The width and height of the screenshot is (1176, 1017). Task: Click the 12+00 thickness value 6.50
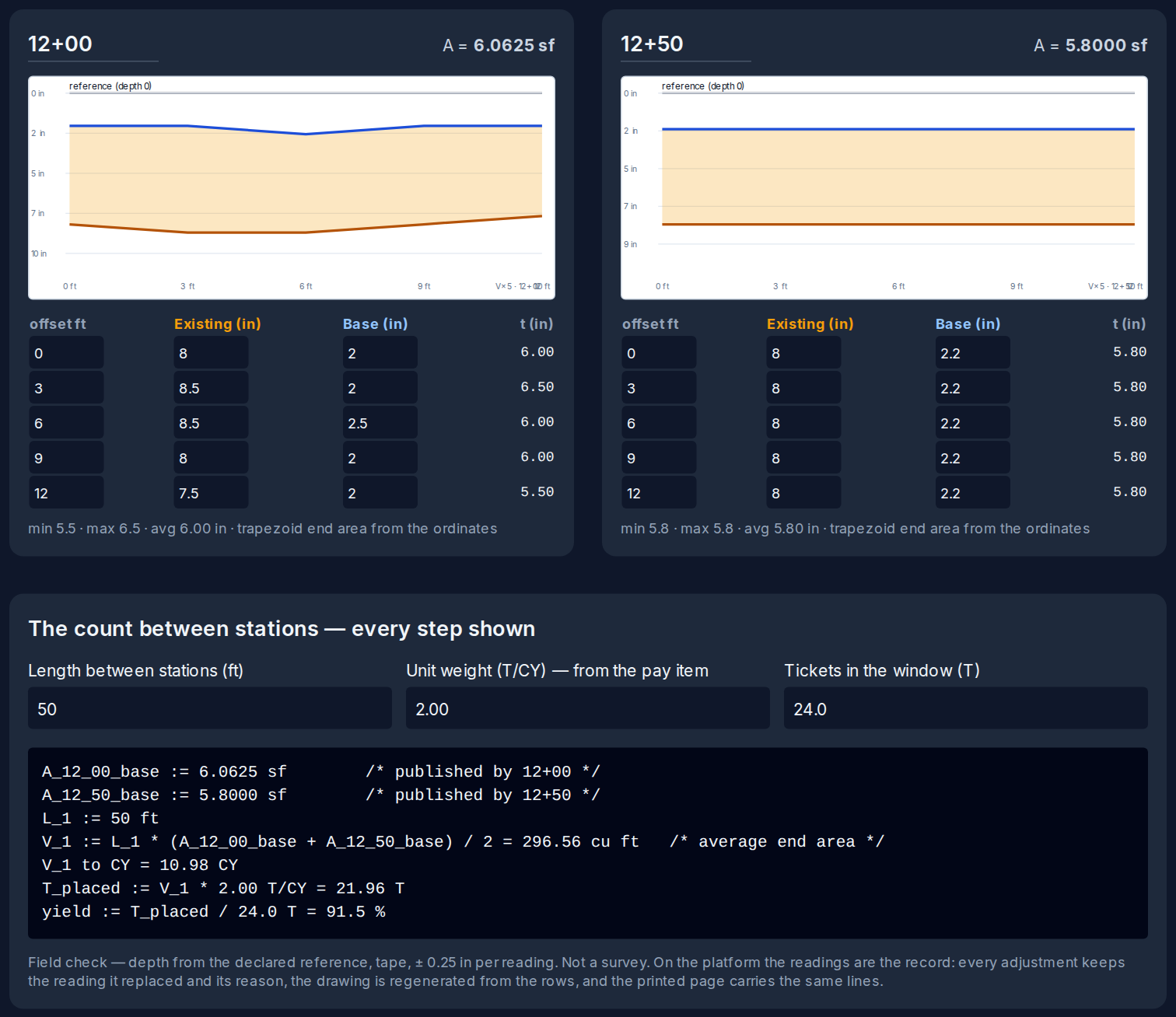(x=537, y=386)
